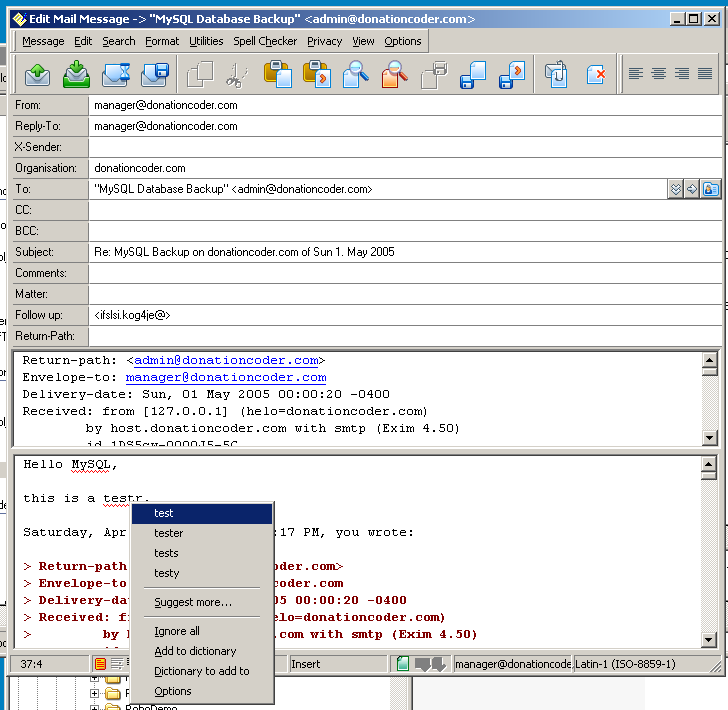Click the Save text to file icon
Screen dimensions: 728x710
pyautogui.click(x=473, y=74)
